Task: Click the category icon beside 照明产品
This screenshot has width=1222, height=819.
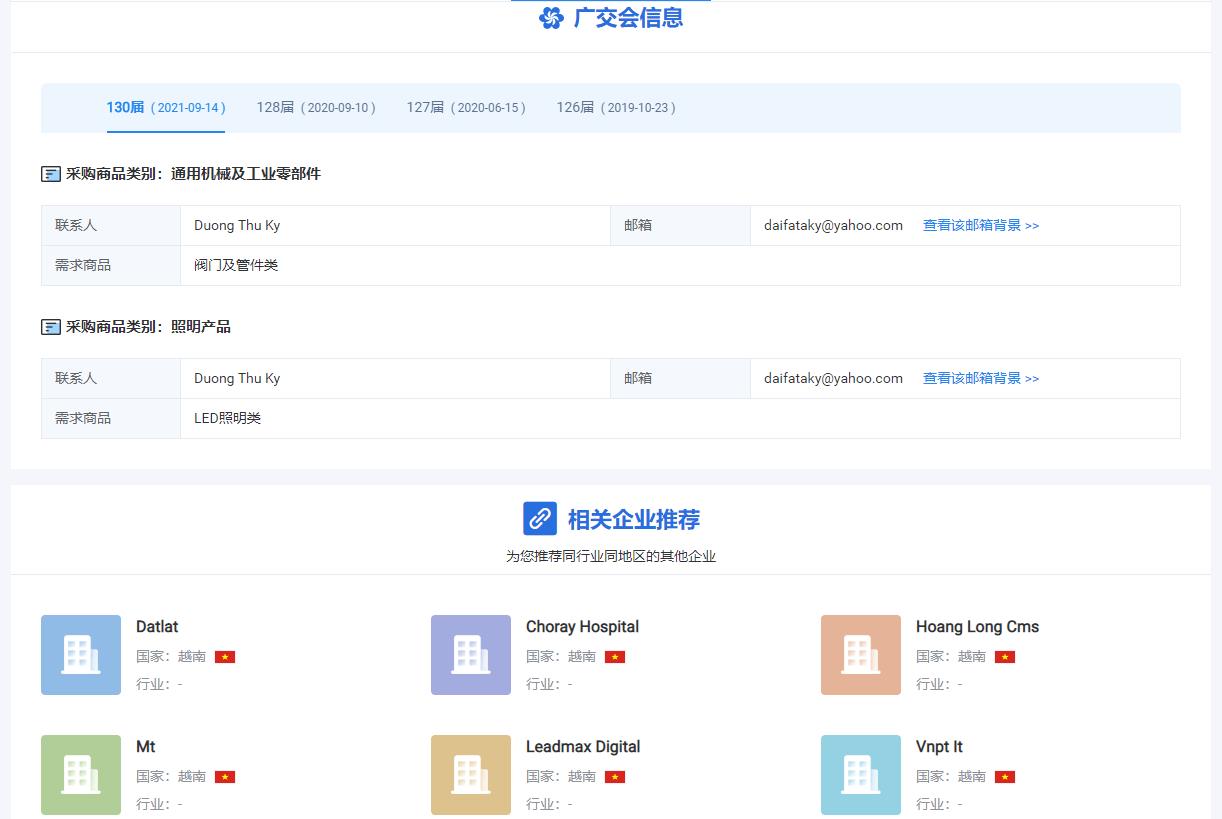Action: point(51,327)
